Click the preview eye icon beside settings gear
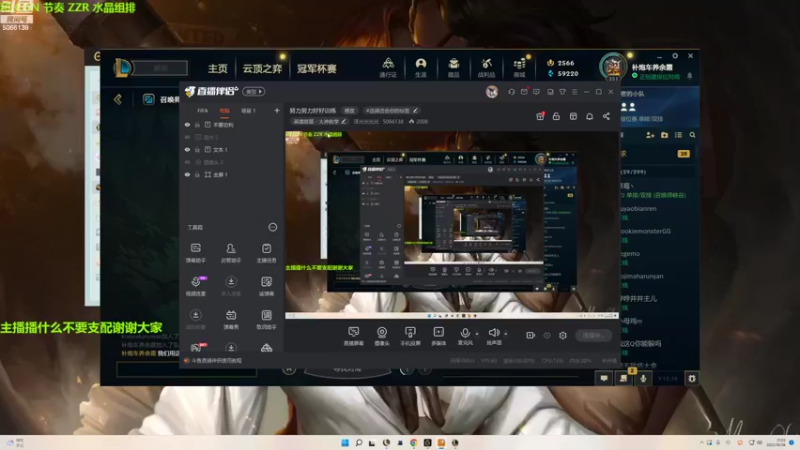Image resolution: width=800 pixels, height=450 pixels. (547, 335)
